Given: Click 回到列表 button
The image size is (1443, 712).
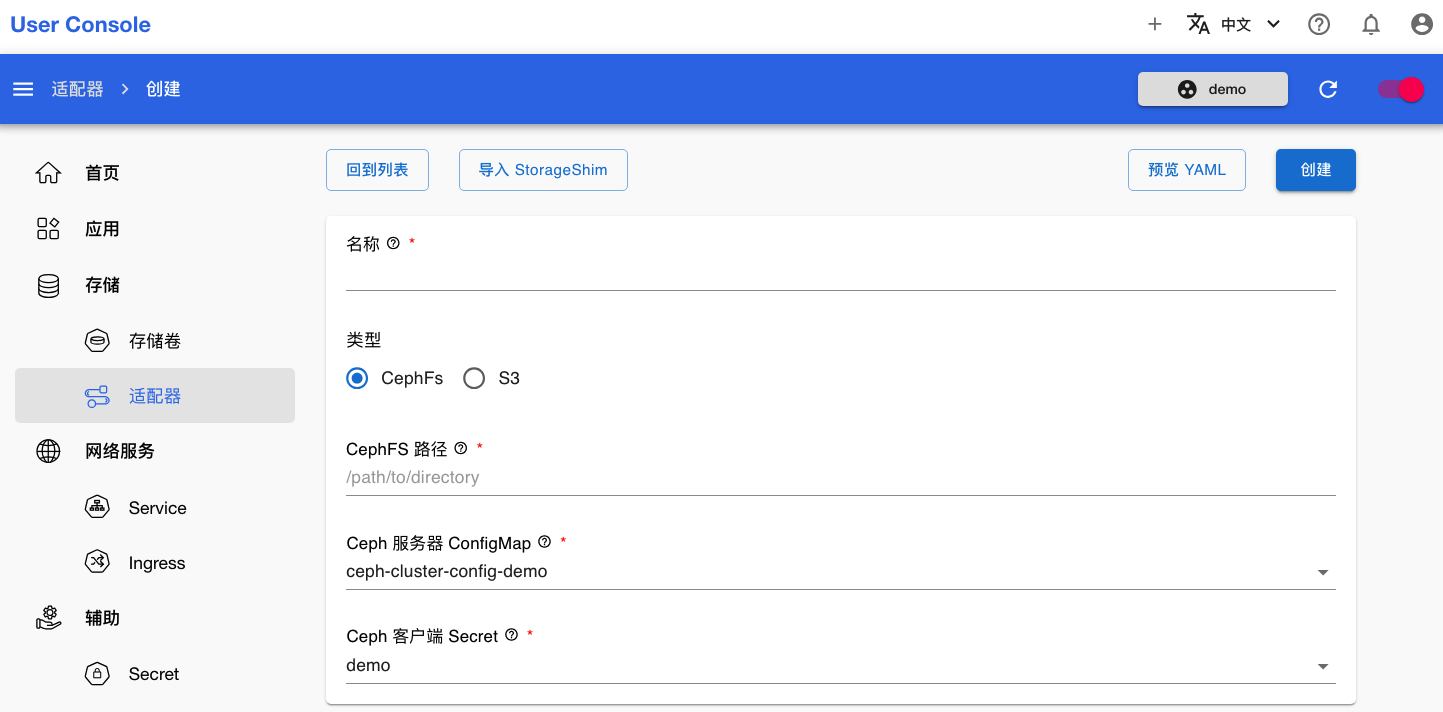Looking at the screenshot, I should [x=377, y=170].
